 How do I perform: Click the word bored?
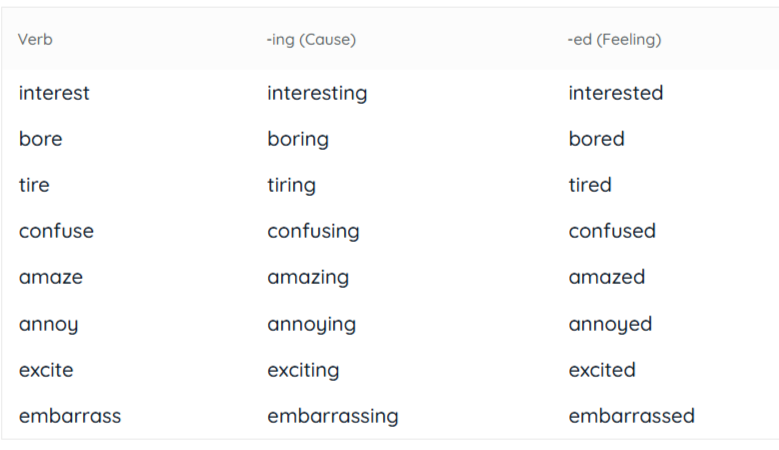[x=597, y=139]
